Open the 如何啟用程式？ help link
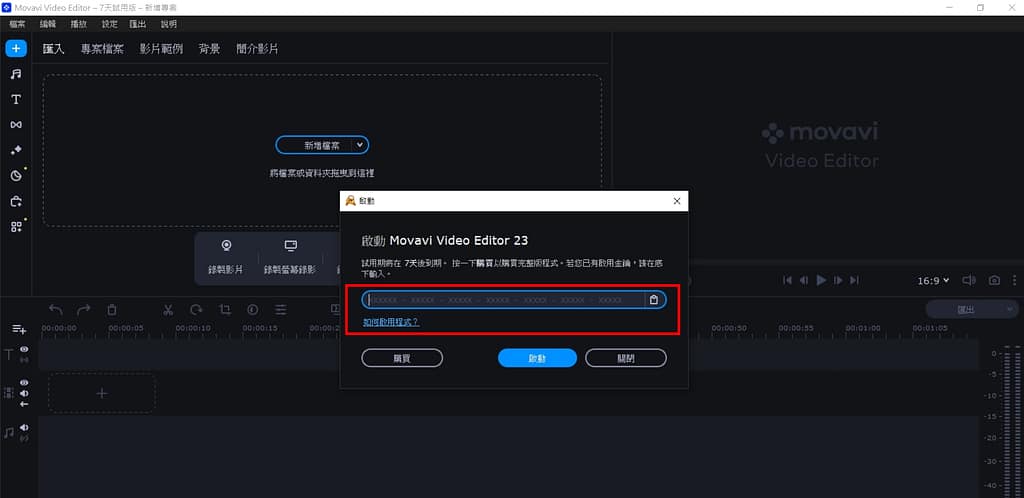1024x498 pixels. [391, 322]
